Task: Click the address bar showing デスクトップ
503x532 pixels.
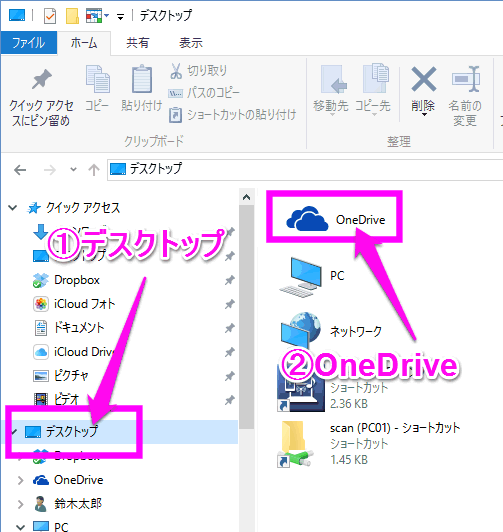Action: [305, 169]
